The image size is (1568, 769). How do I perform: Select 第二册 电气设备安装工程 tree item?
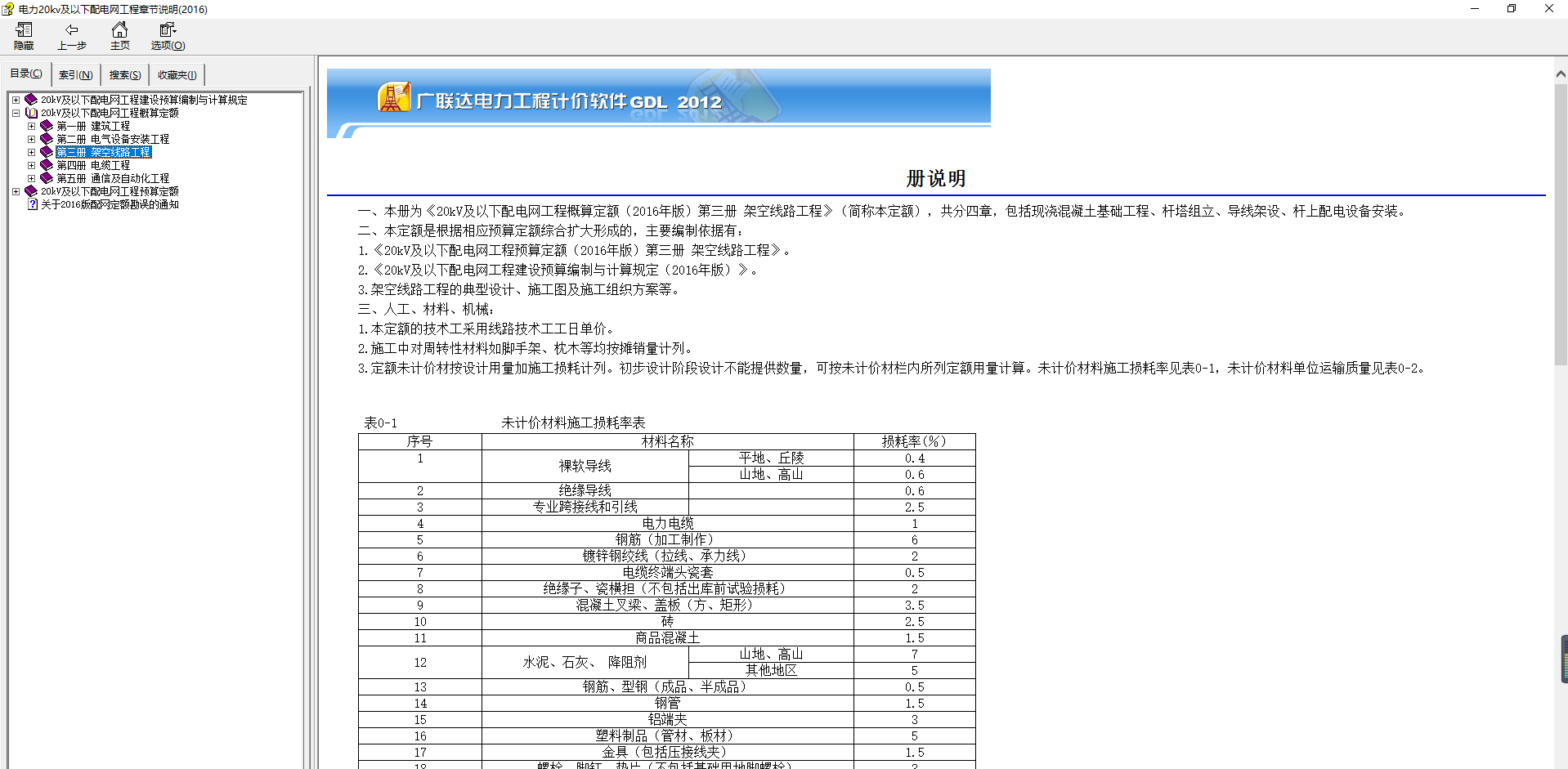[x=113, y=139]
